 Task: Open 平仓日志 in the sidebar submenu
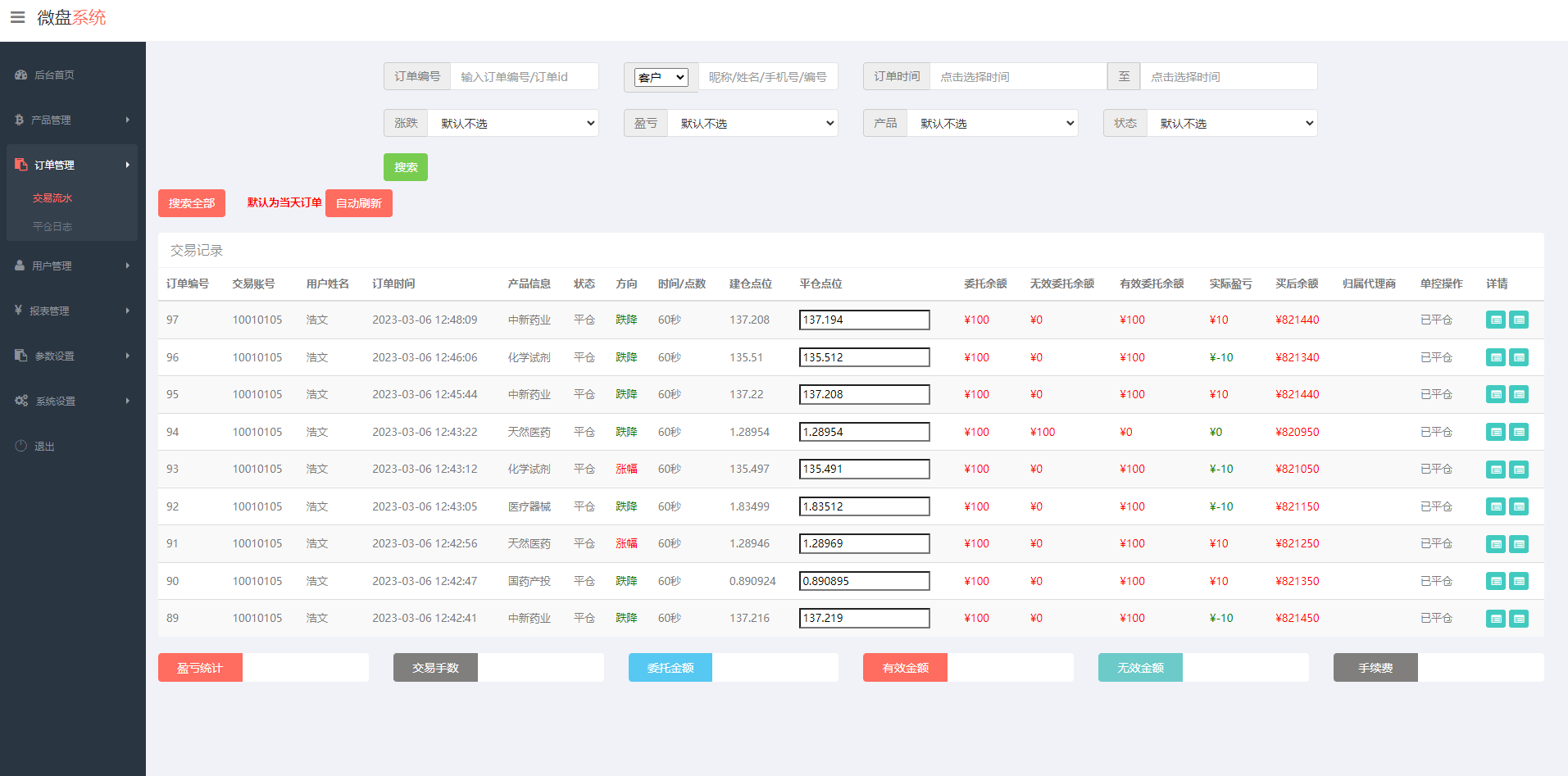point(52,226)
